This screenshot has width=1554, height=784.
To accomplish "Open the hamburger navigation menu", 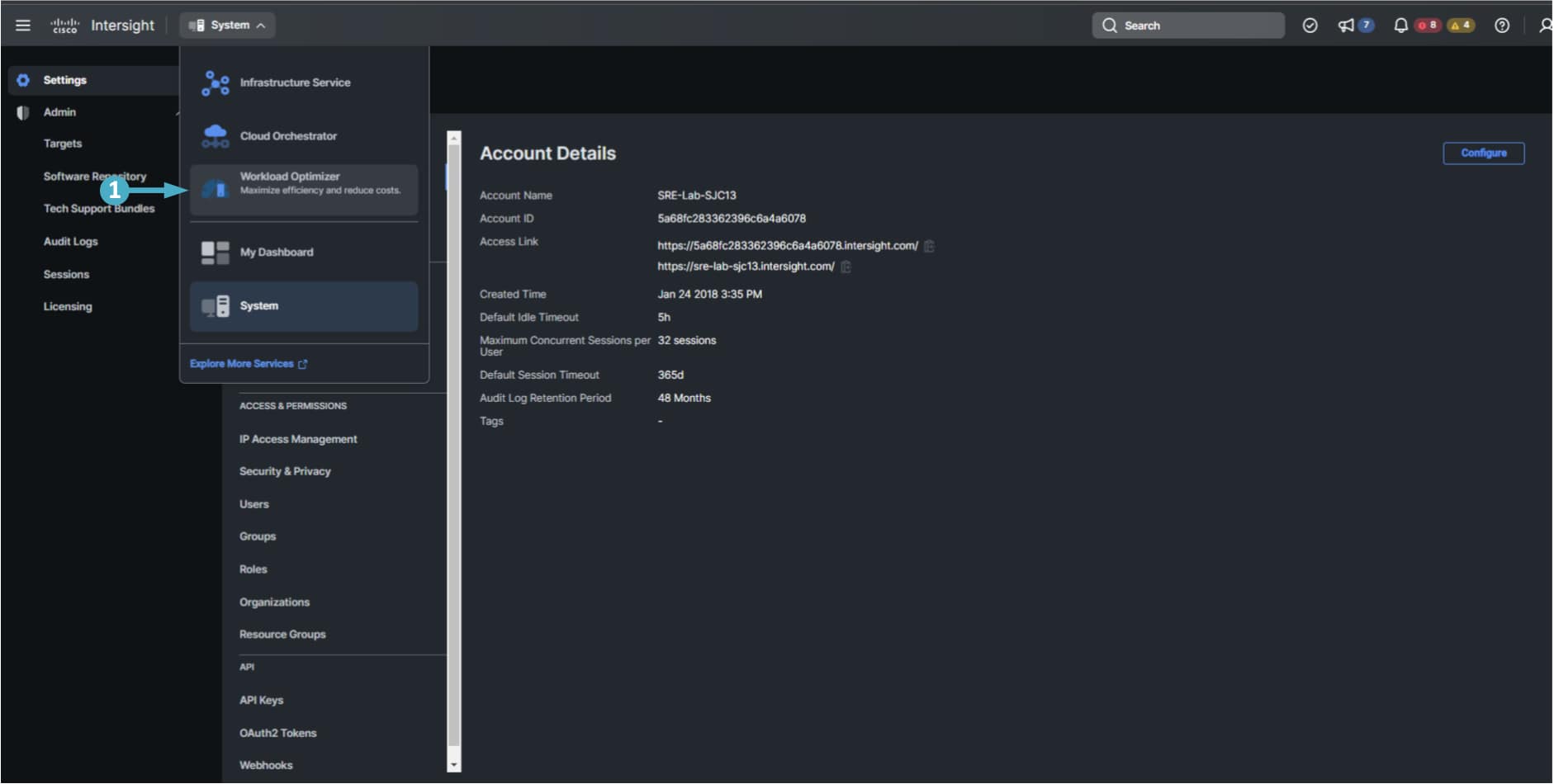I will tap(23, 26).
